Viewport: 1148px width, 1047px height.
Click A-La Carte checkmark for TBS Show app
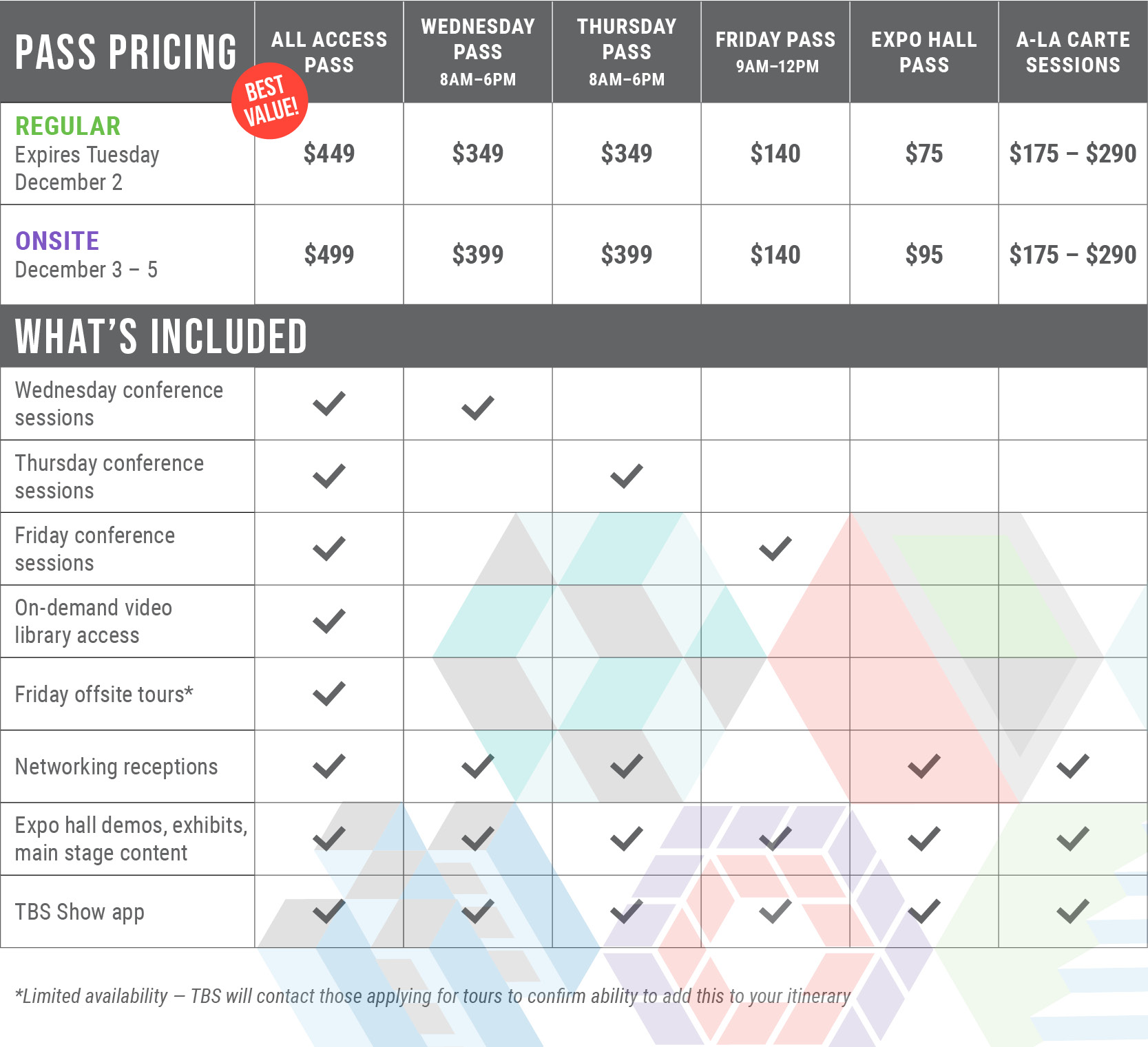tap(1073, 911)
